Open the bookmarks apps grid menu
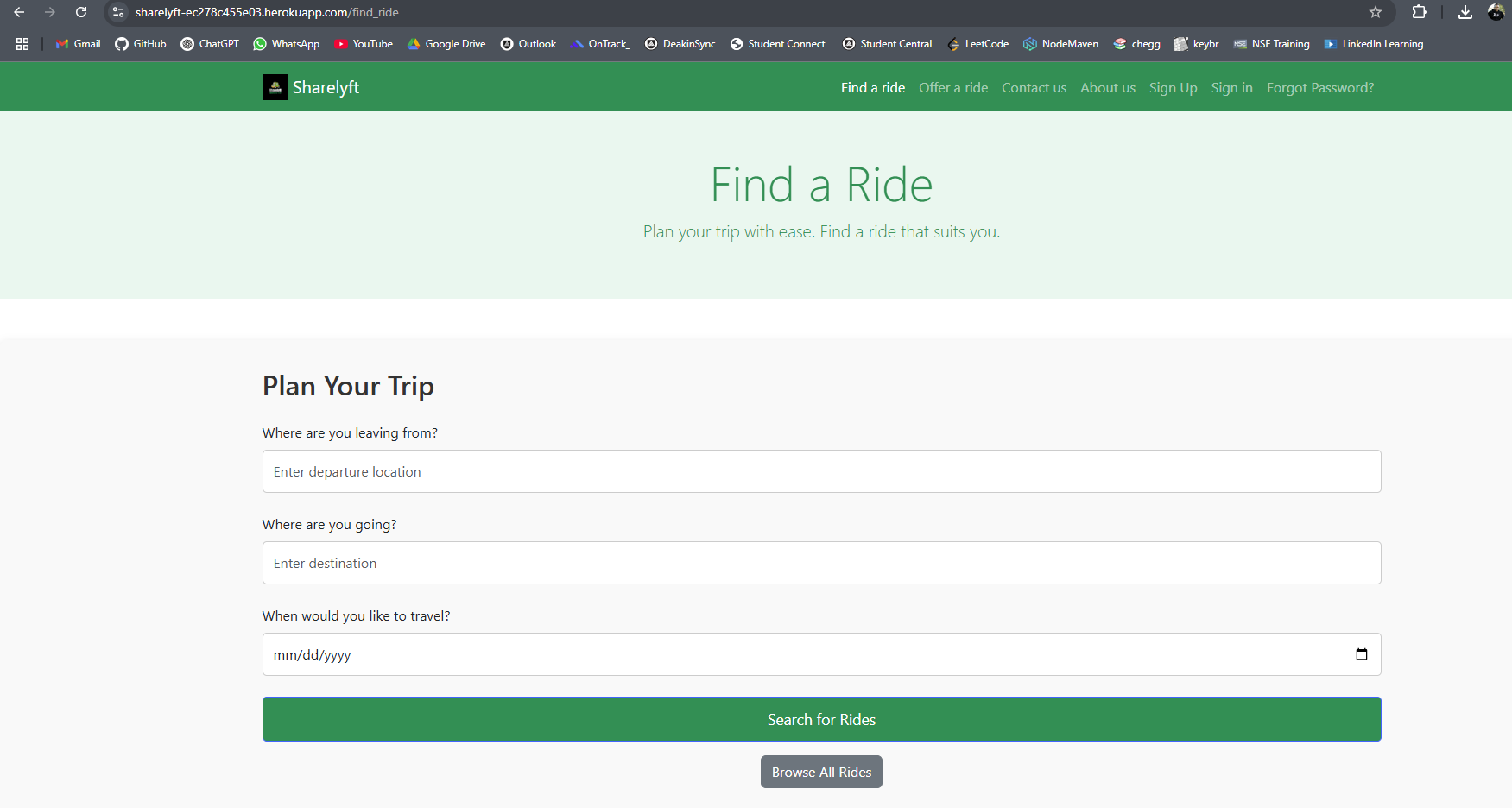Screen dimensions: 1512x808 click(x=22, y=43)
